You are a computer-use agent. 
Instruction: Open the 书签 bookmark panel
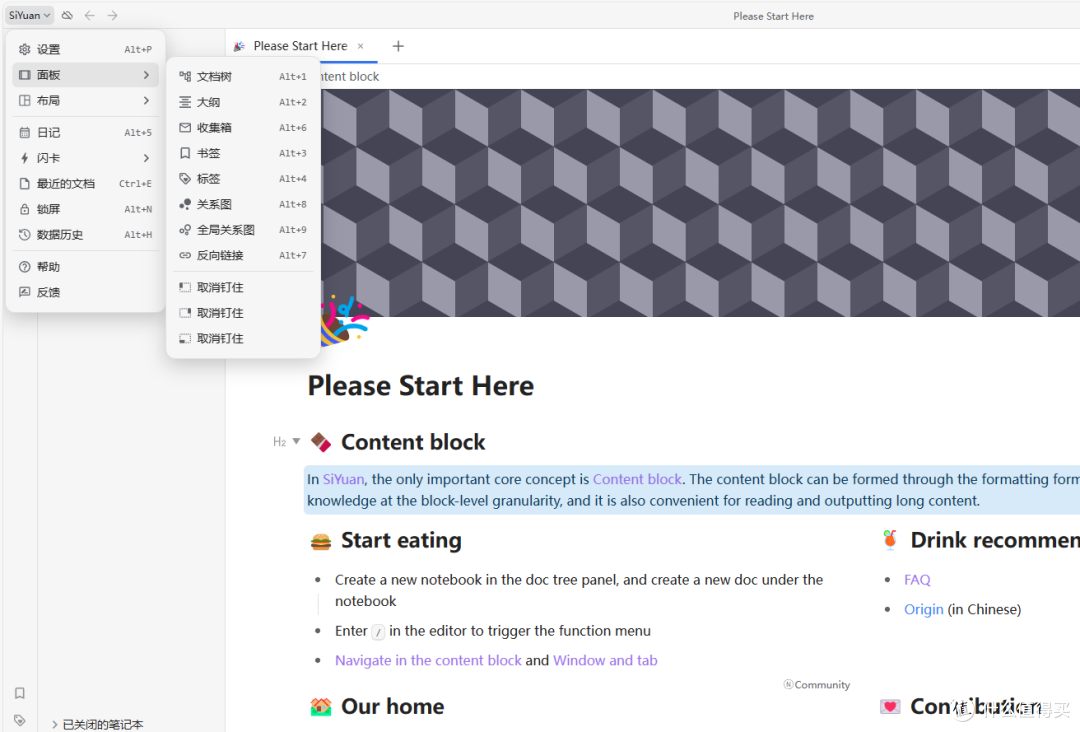pyautogui.click(x=243, y=153)
